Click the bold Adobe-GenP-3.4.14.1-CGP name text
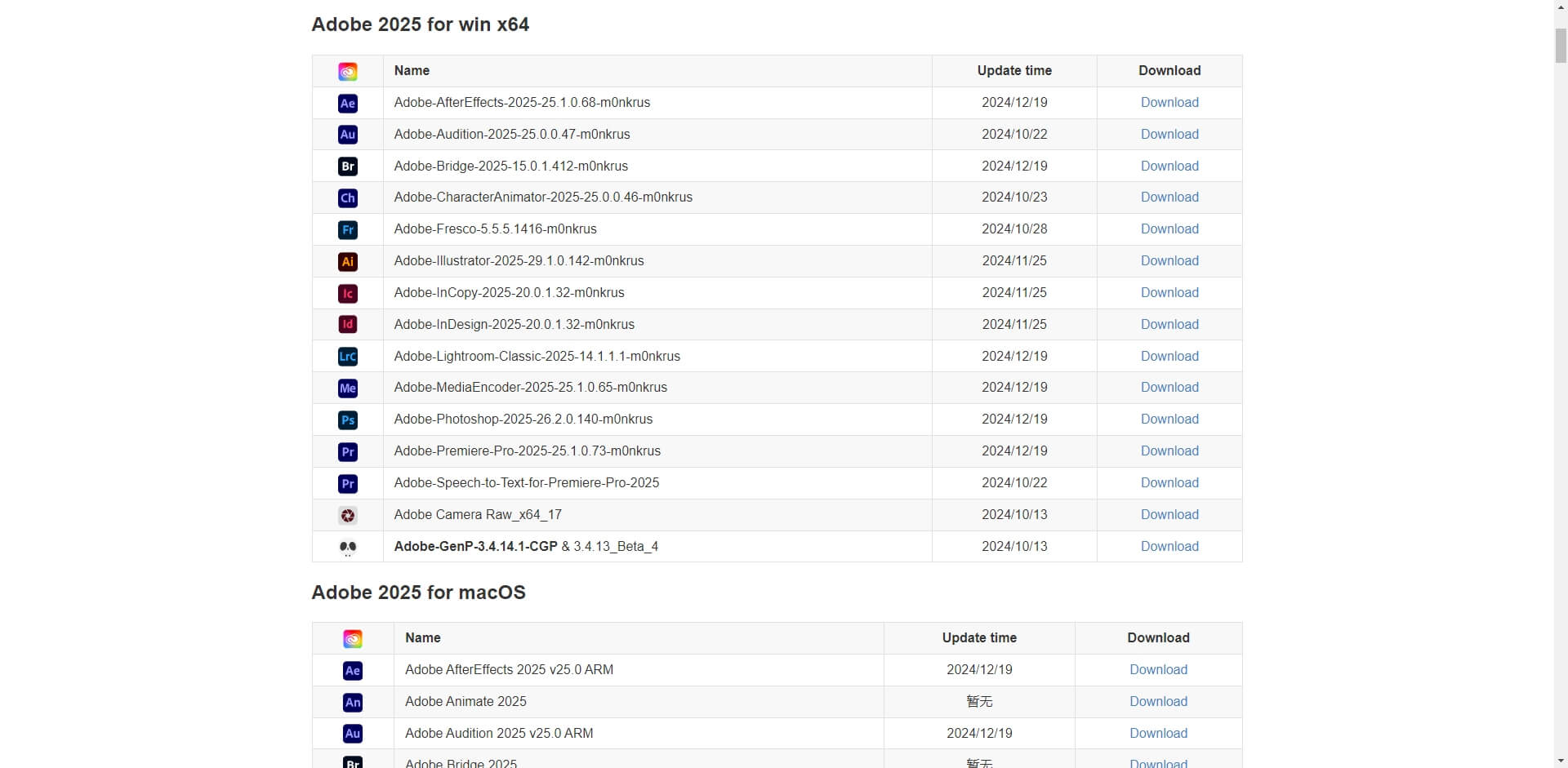Viewport: 1568px width, 768px height. tap(475, 547)
